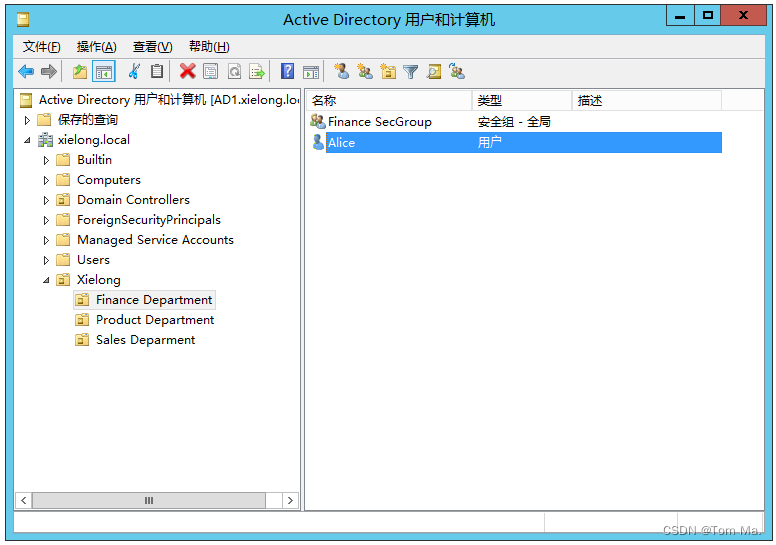
Task: Select the Managed Service Accounts label
Action: [155, 240]
